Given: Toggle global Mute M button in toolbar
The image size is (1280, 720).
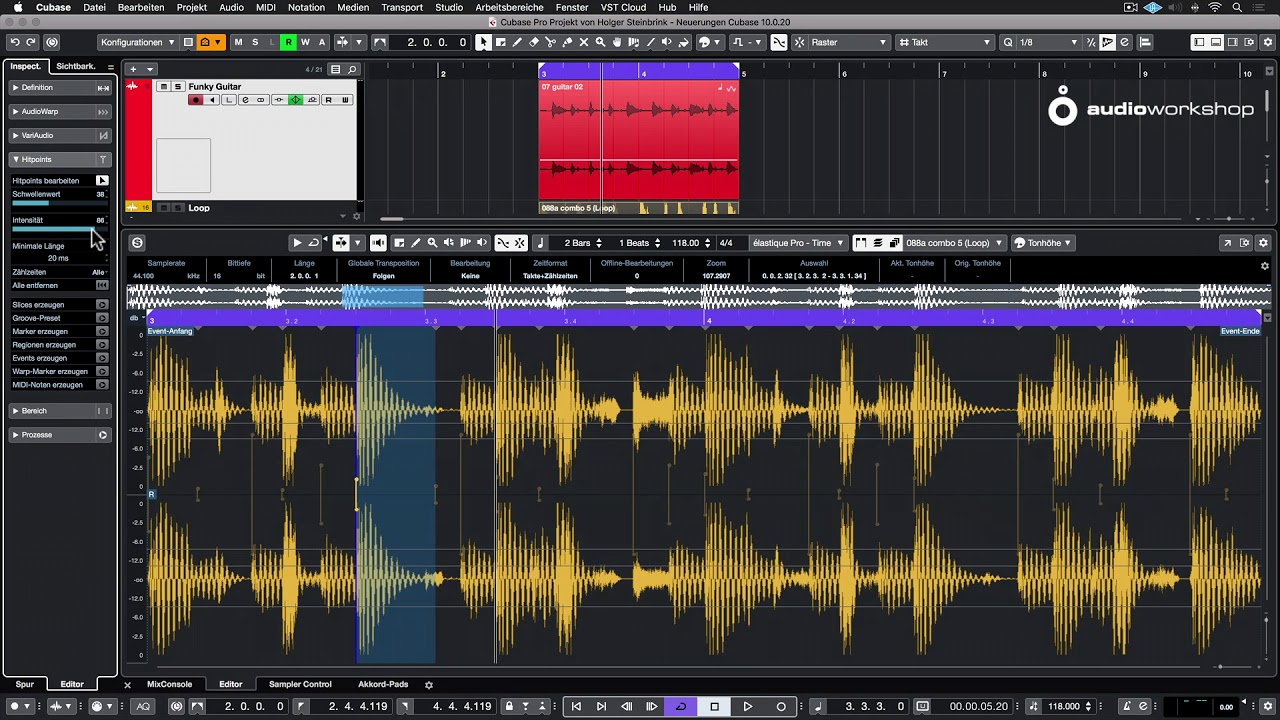Looking at the screenshot, I should point(238,42).
